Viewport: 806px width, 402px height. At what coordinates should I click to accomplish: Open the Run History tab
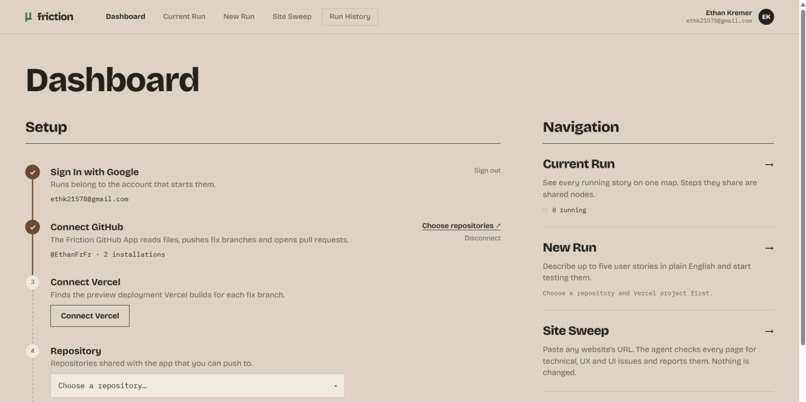coord(350,16)
